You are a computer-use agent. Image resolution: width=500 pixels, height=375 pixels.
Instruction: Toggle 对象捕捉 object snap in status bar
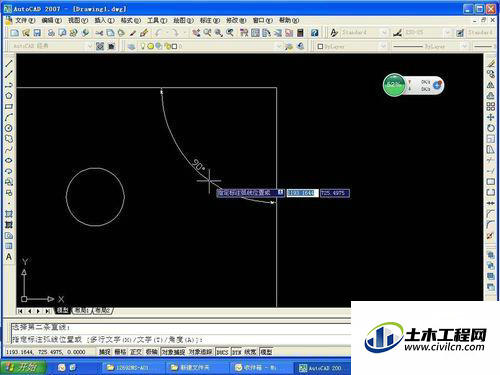tap(173, 352)
